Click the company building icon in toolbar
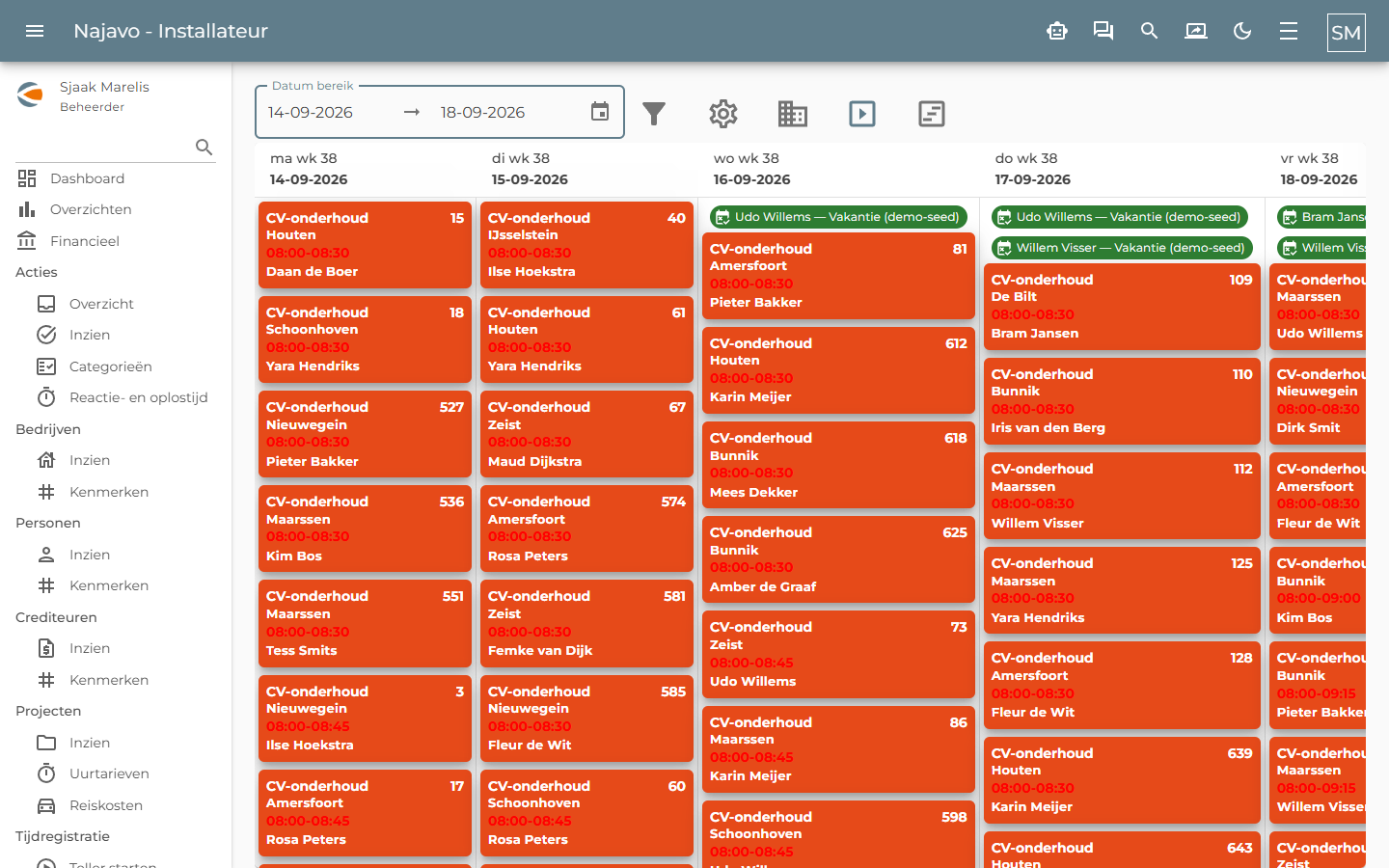Viewport: 1389px width, 868px height. tap(793, 114)
